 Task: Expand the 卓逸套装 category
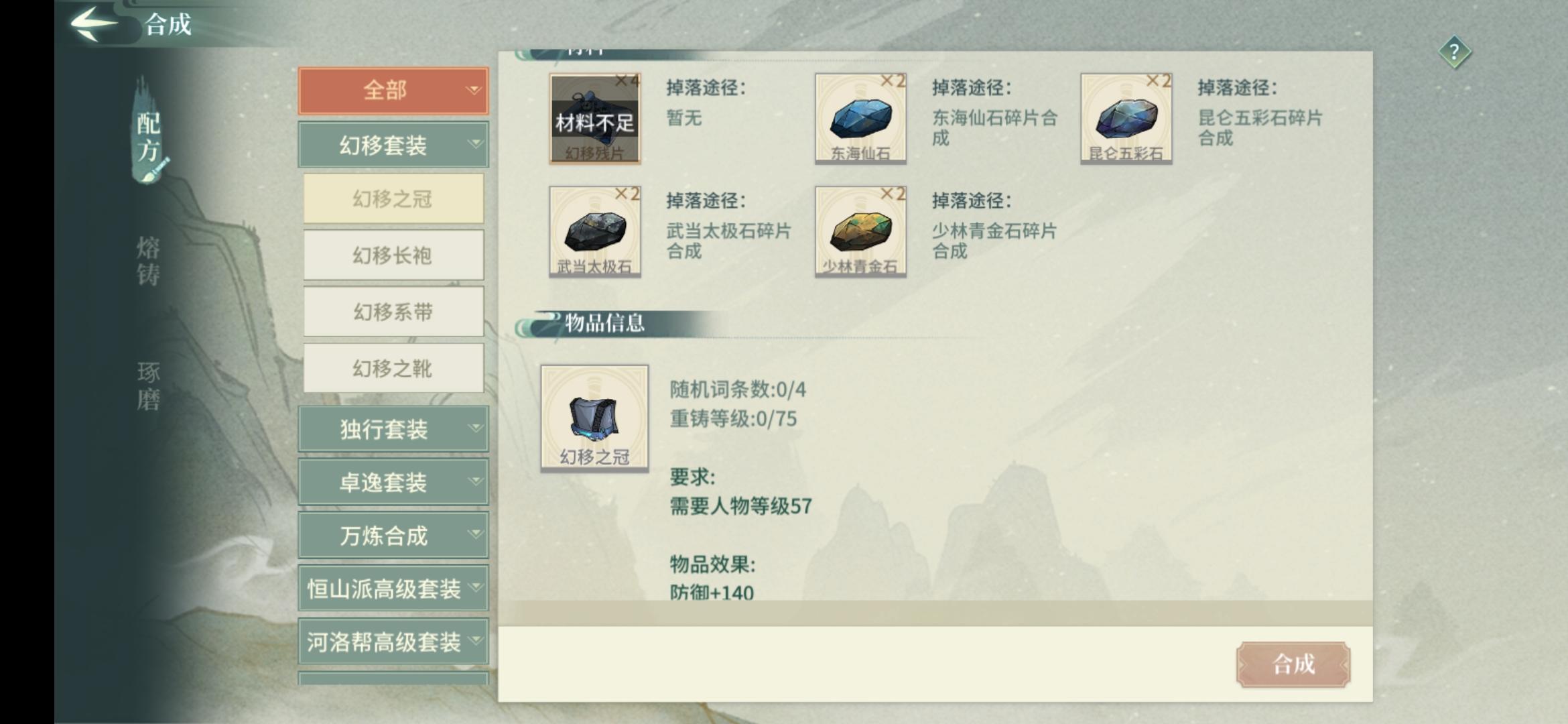pyautogui.click(x=393, y=482)
